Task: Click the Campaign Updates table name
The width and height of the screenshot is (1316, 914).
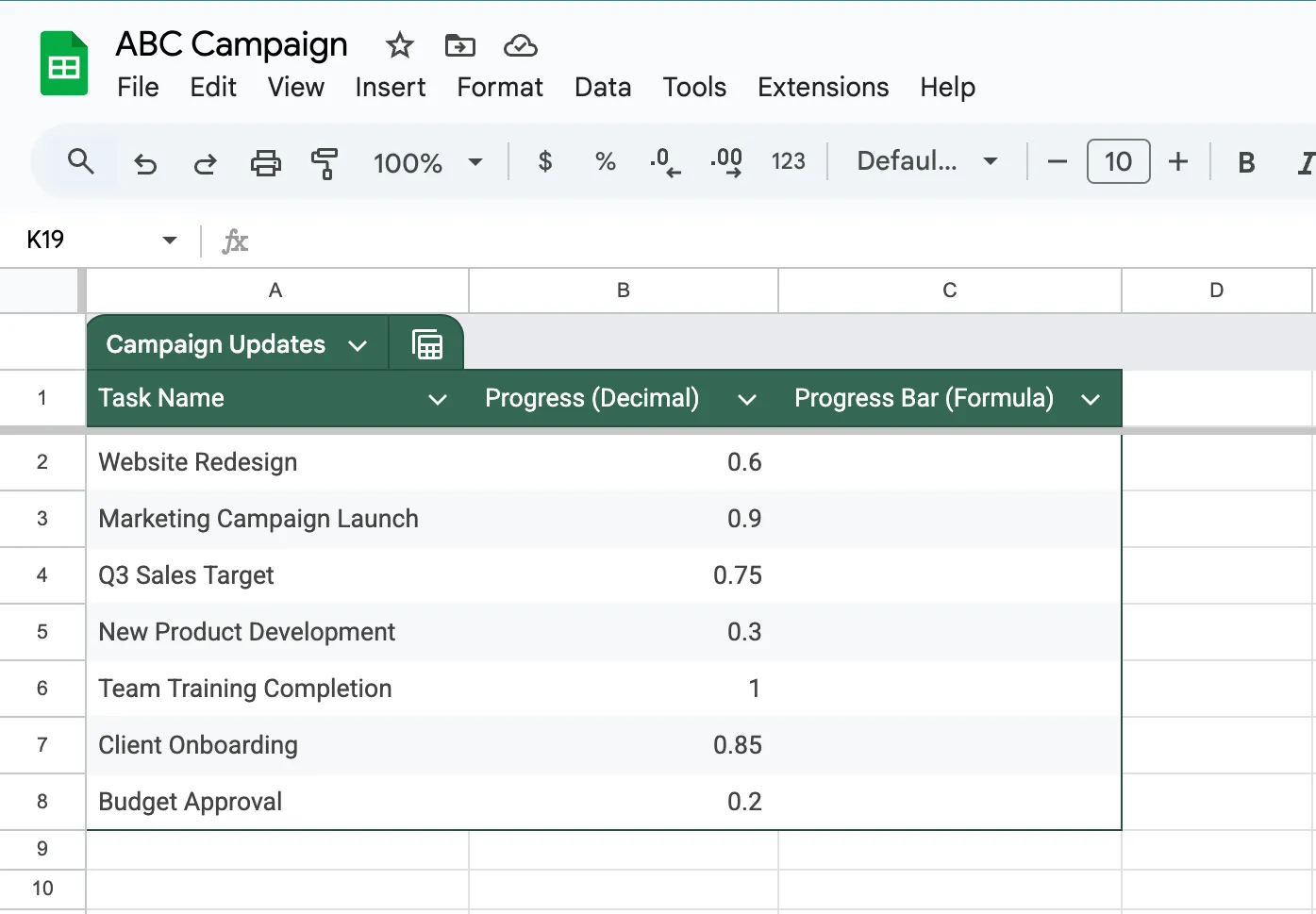Action: pyautogui.click(x=216, y=345)
